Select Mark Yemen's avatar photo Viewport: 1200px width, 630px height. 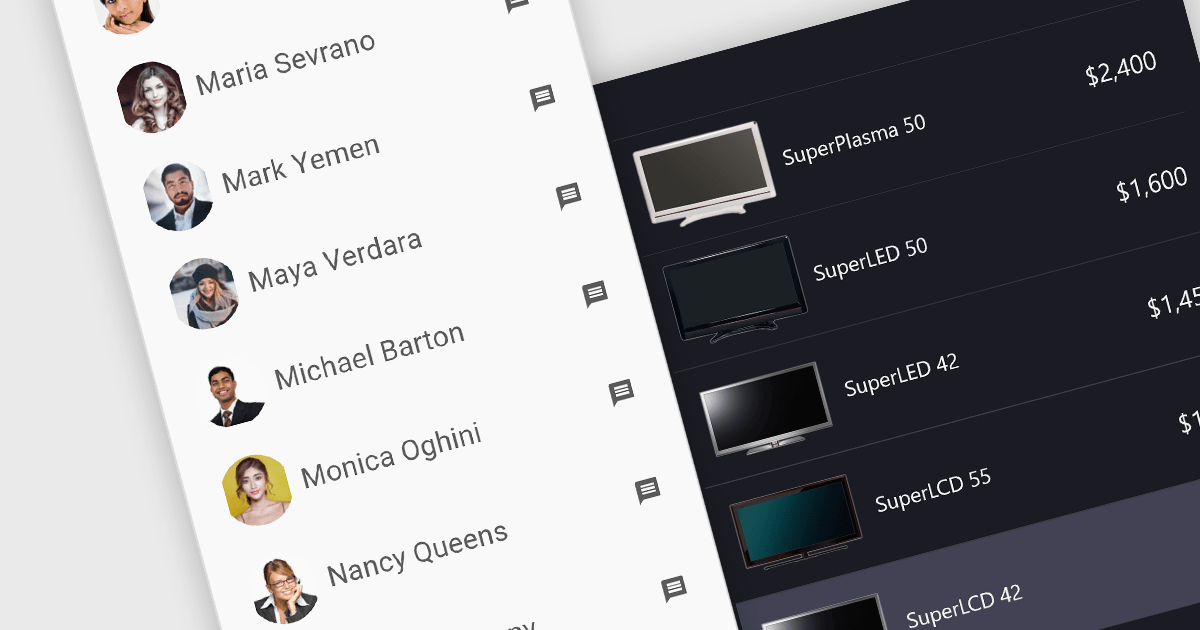click(x=178, y=195)
